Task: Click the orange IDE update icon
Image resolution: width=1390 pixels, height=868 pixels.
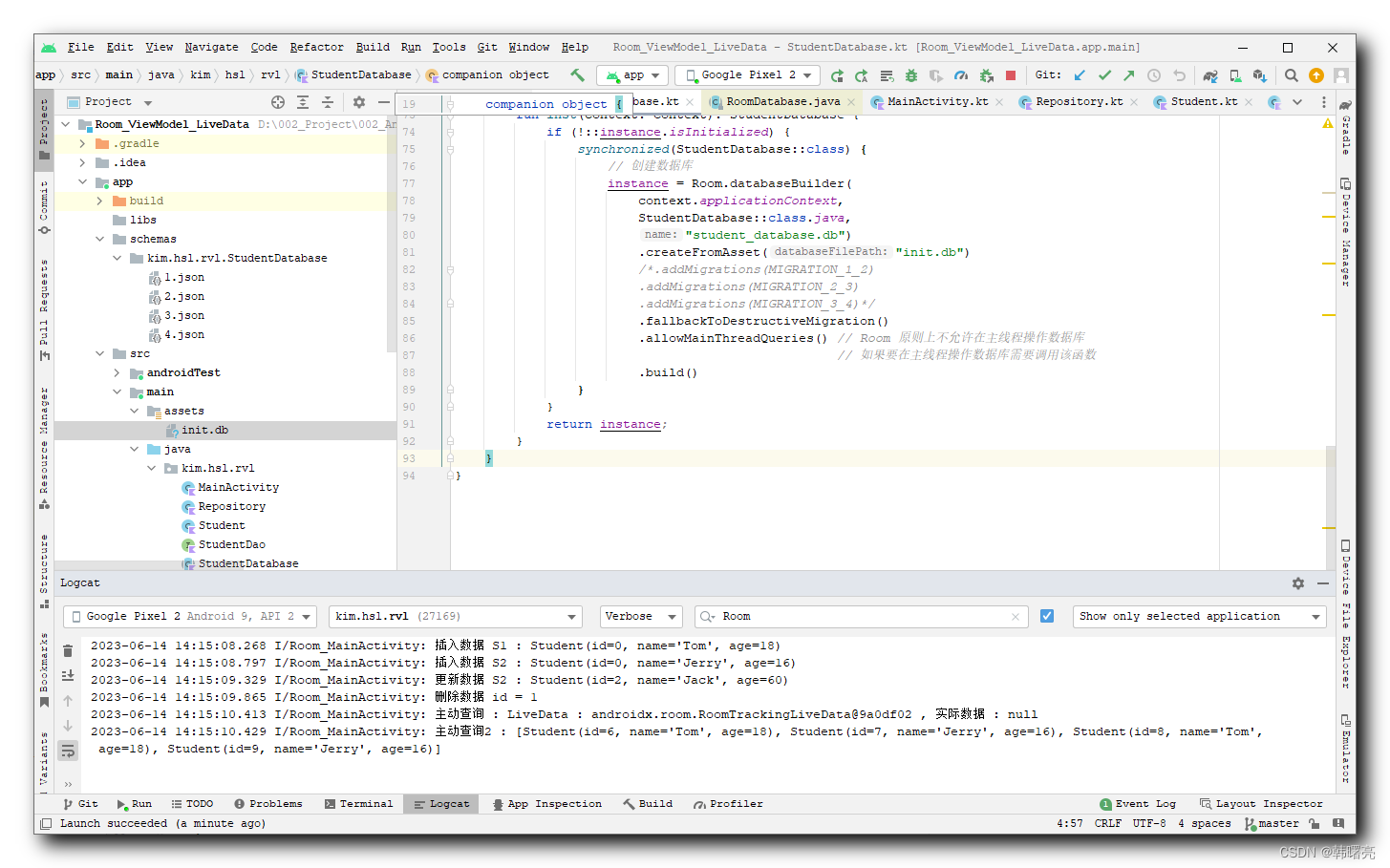Action: coord(1316,75)
